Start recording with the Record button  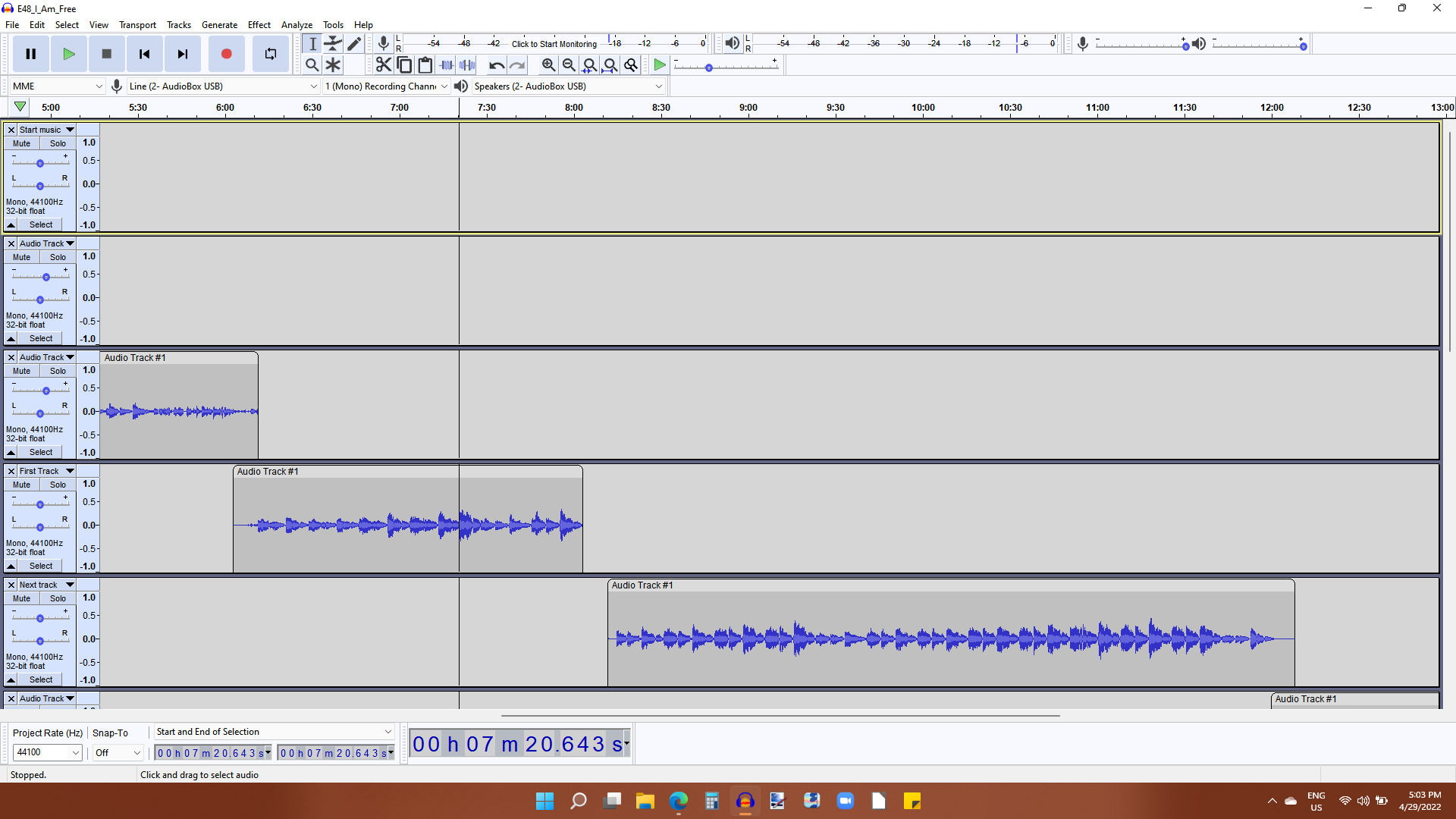[226, 54]
